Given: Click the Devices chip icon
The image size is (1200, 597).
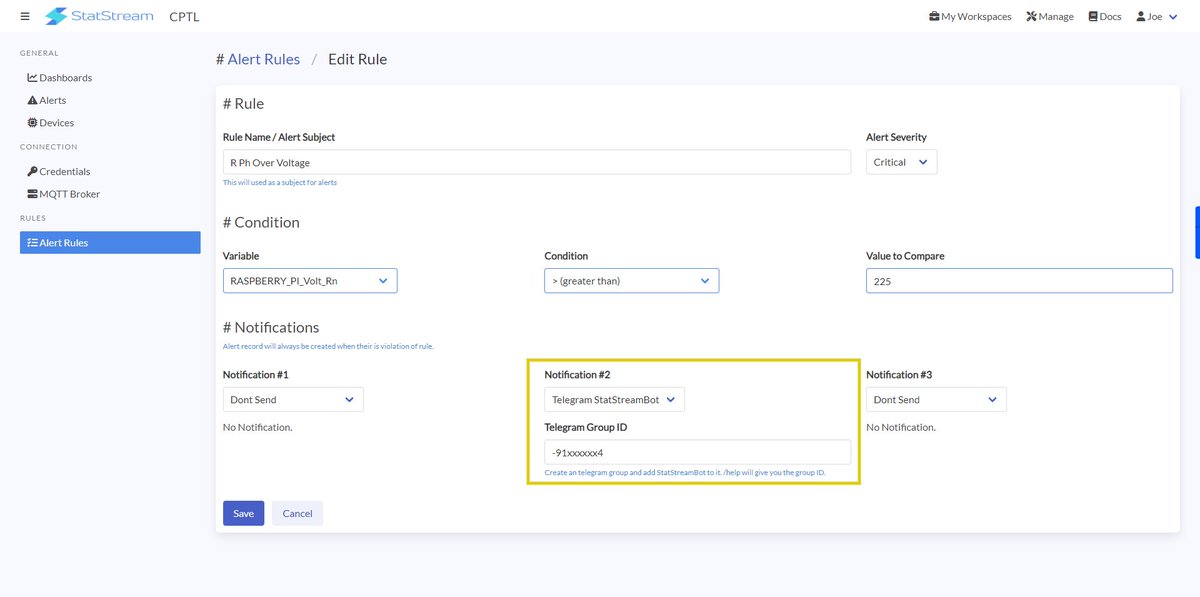Looking at the screenshot, I should coord(32,123).
